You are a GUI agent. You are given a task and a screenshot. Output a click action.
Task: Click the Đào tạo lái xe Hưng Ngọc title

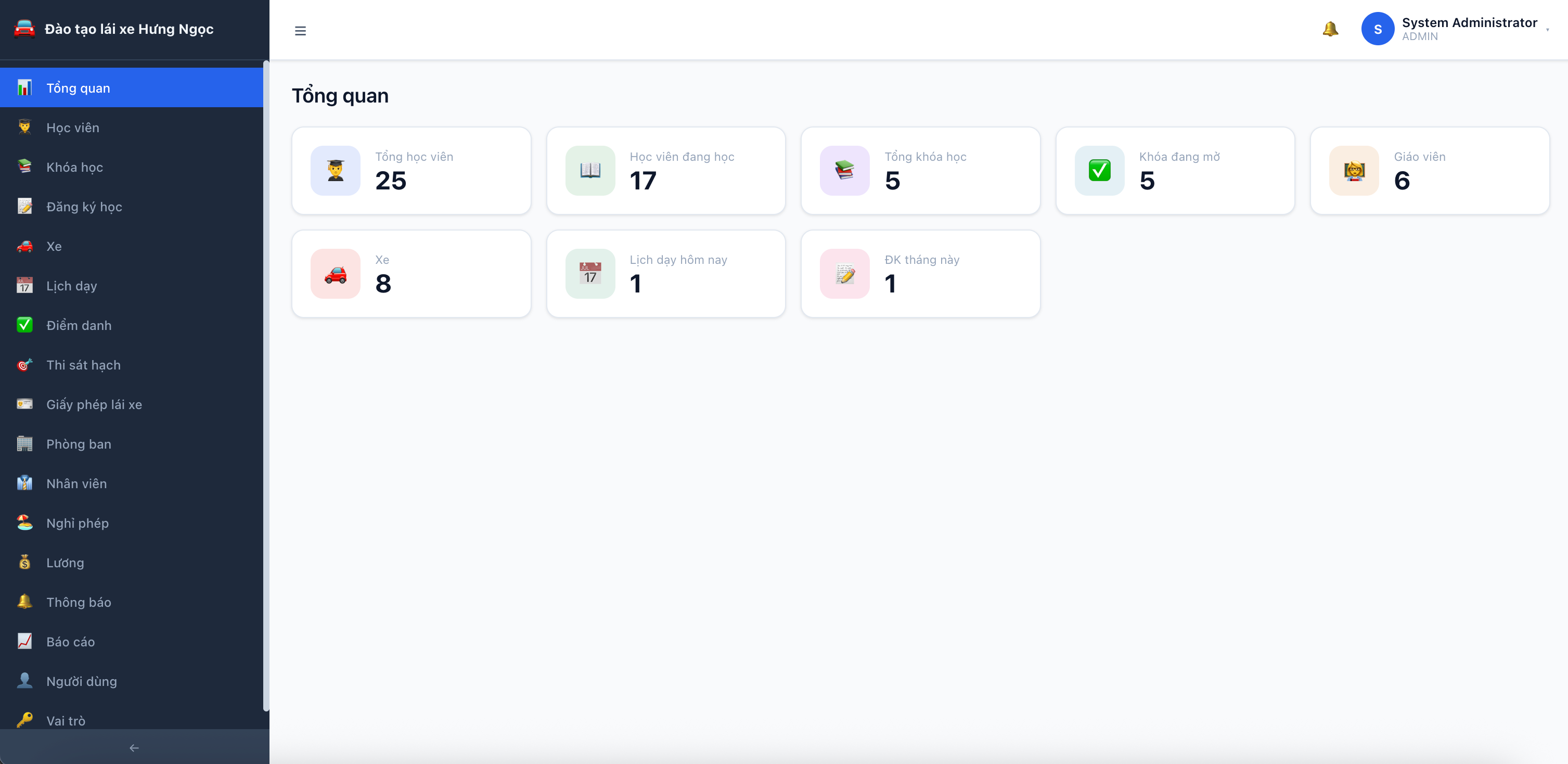tap(129, 29)
